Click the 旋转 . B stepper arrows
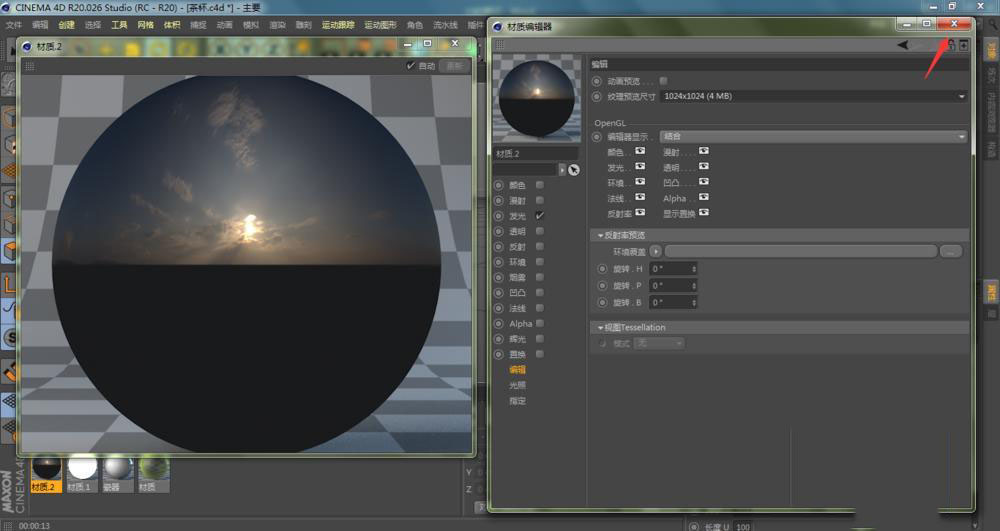Screen dimensions: 1000x531 pos(694,302)
